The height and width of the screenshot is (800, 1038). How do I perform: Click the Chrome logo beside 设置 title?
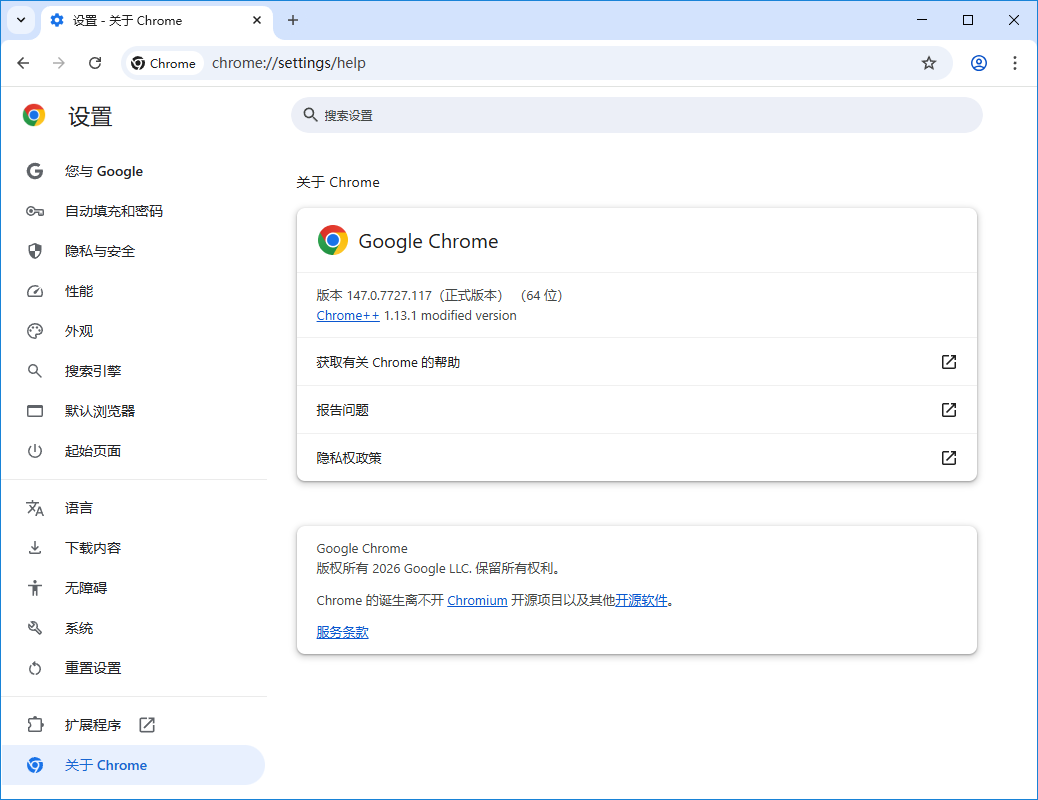[x=34, y=115]
